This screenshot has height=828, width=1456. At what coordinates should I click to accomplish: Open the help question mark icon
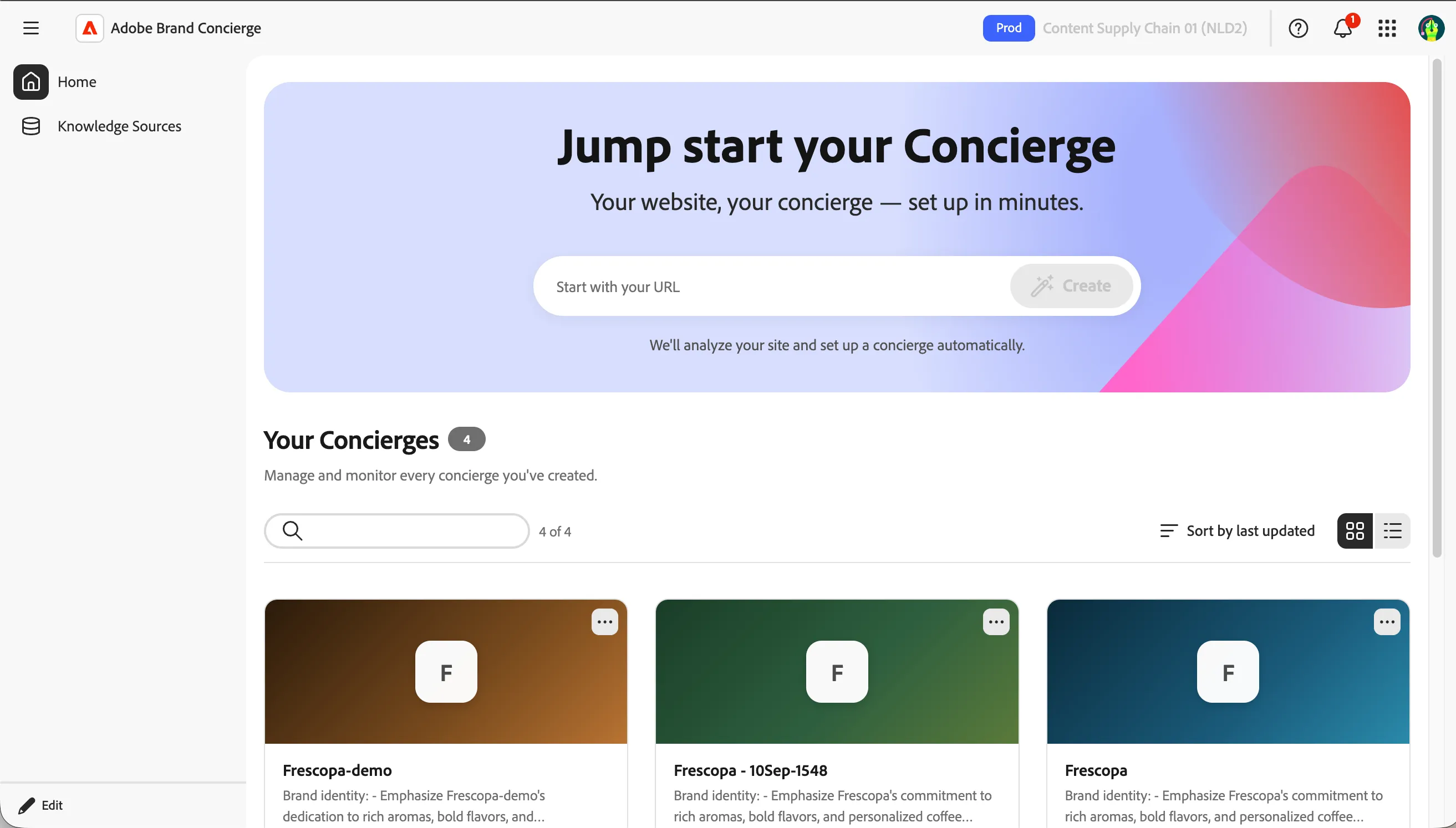(1298, 28)
